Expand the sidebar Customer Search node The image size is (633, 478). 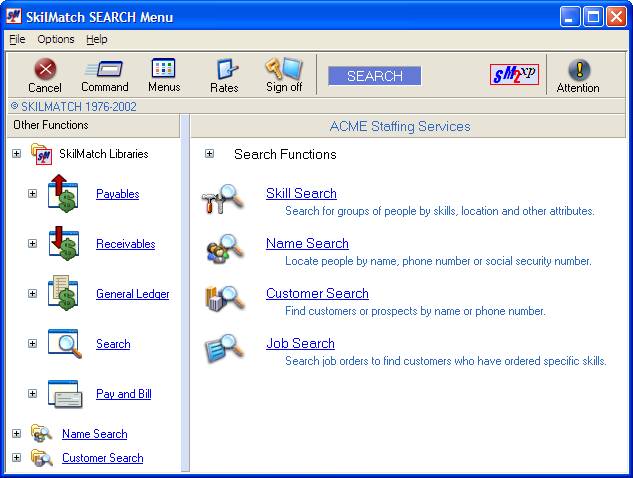pyautogui.click(x=16, y=458)
